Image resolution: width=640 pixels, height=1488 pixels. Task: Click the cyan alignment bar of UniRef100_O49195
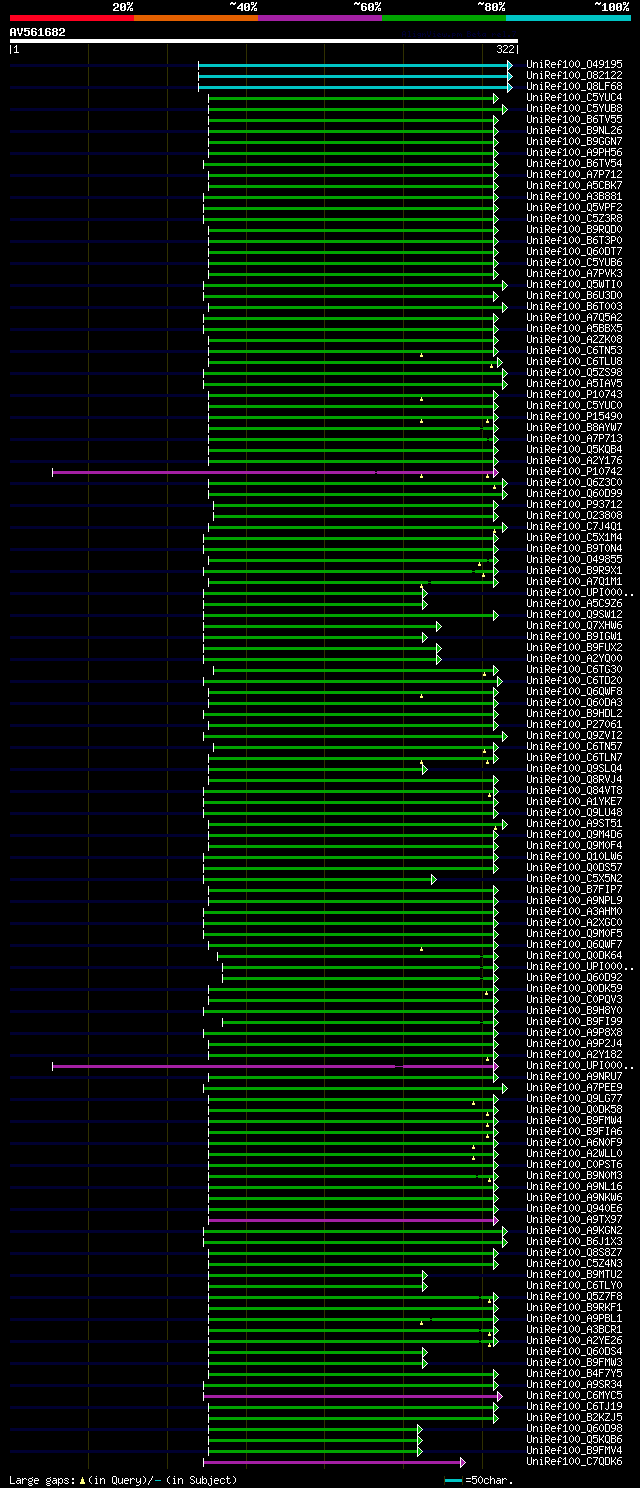pyautogui.click(x=355, y=65)
